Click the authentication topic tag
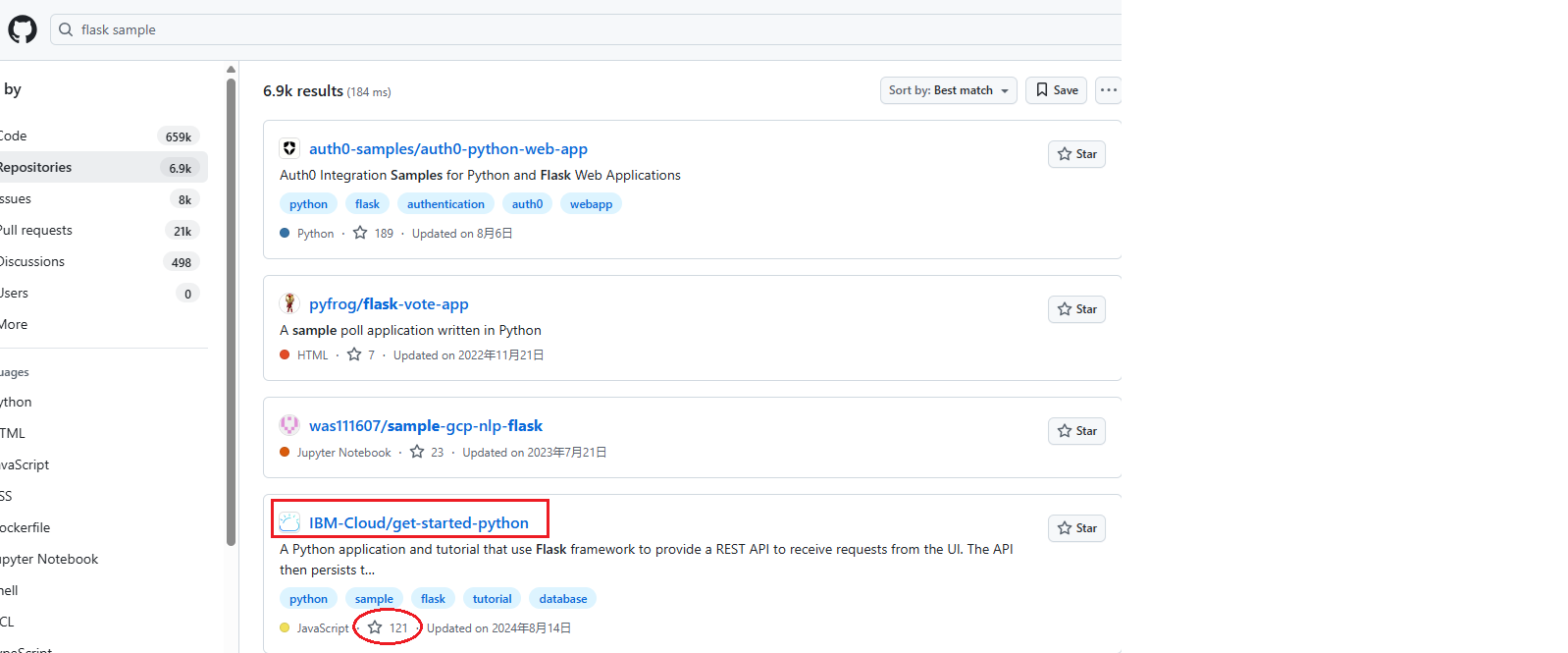Image resolution: width=1568 pixels, height=653 pixels. (445, 204)
